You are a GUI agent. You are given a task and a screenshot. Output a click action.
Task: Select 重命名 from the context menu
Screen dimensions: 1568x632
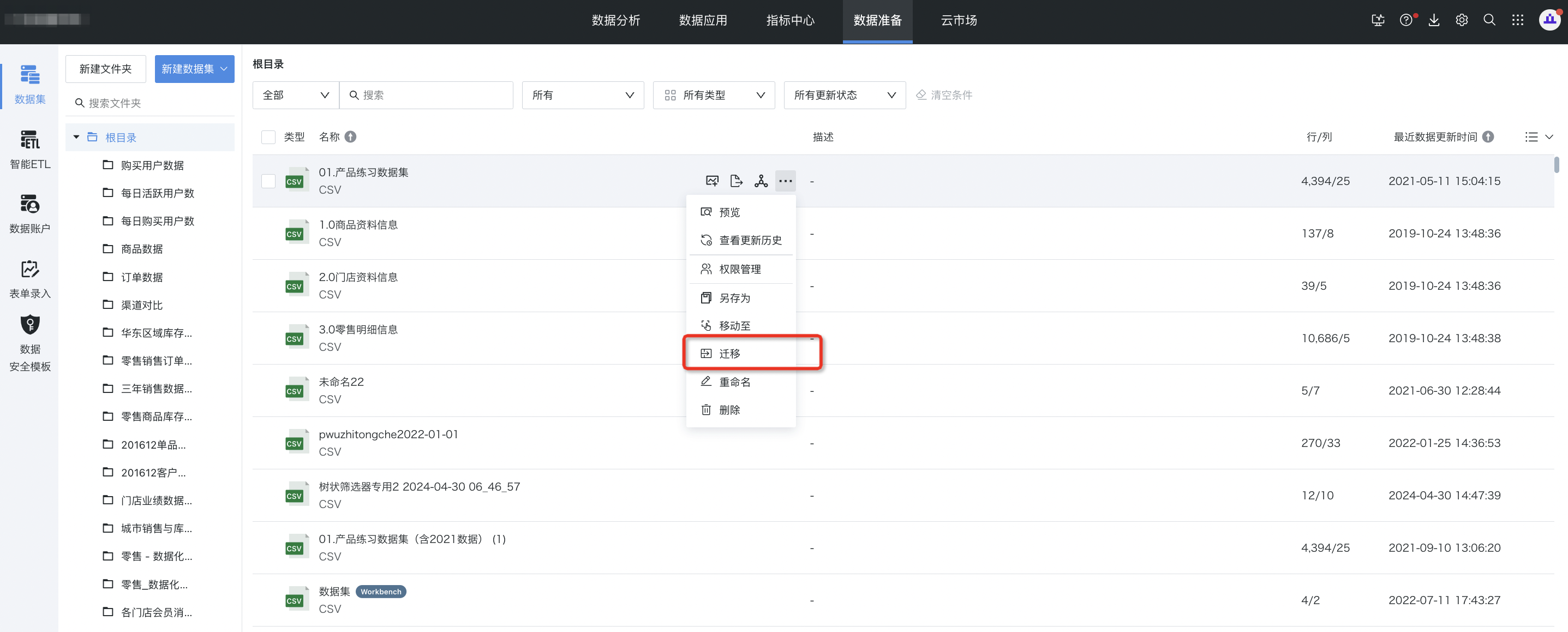click(x=740, y=381)
